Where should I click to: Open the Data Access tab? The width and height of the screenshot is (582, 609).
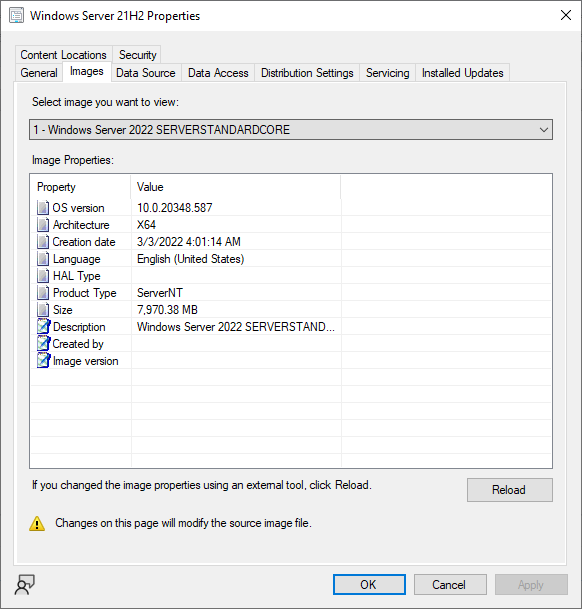[218, 73]
